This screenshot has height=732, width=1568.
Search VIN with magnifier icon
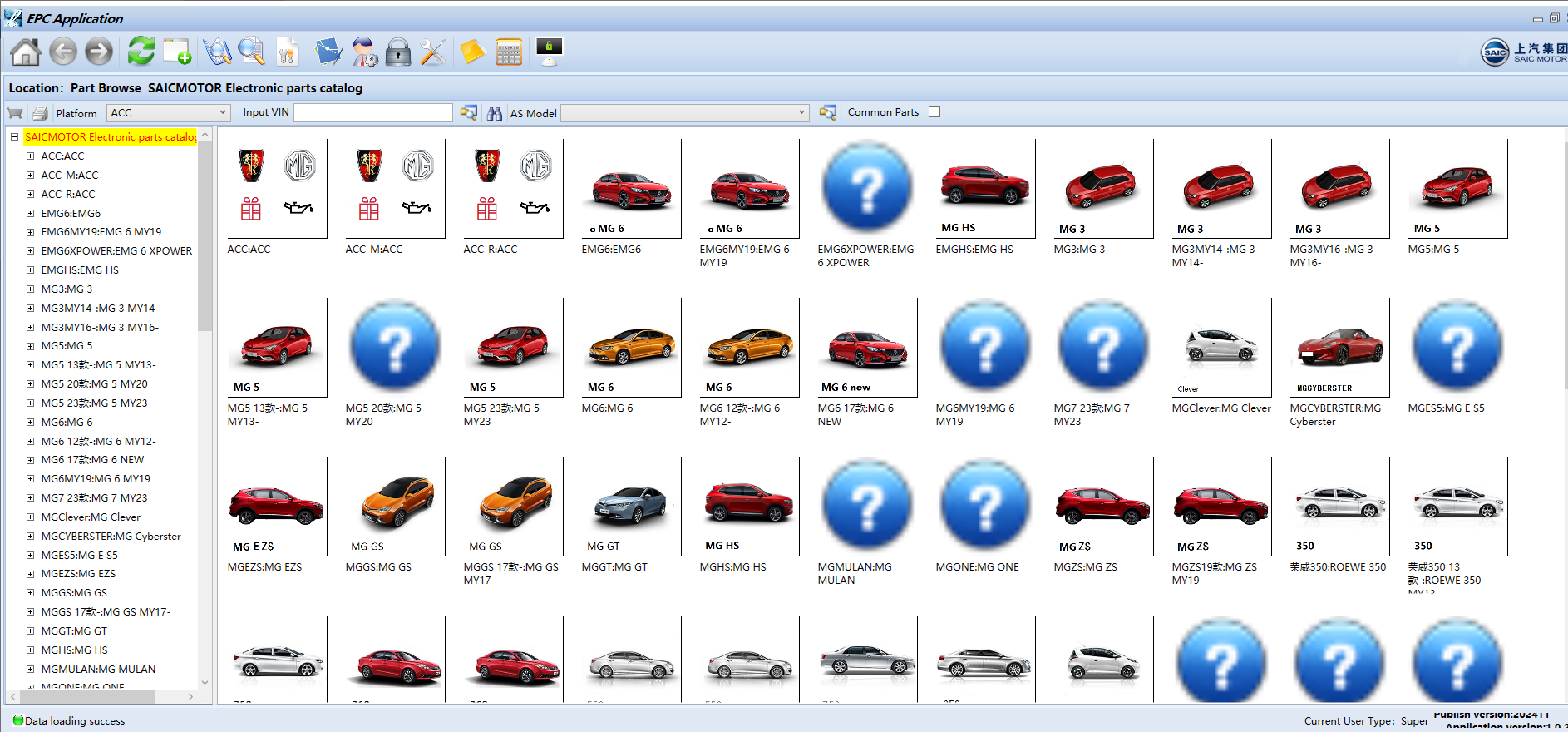click(469, 113)
